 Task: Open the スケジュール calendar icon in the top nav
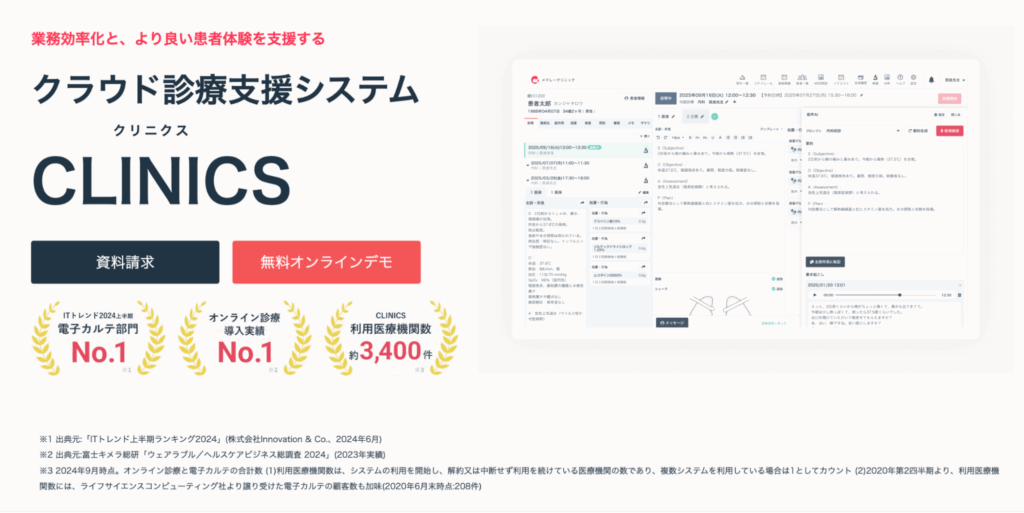coord(763,80)
